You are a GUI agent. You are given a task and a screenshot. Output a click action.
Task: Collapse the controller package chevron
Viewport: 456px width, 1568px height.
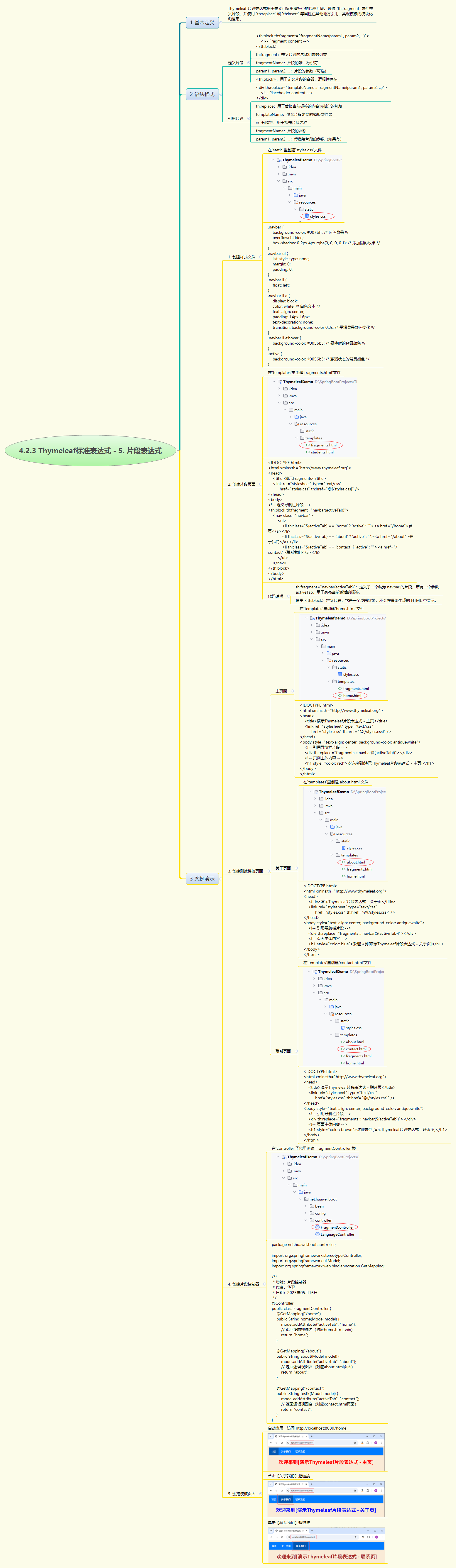click(306, 1220)
